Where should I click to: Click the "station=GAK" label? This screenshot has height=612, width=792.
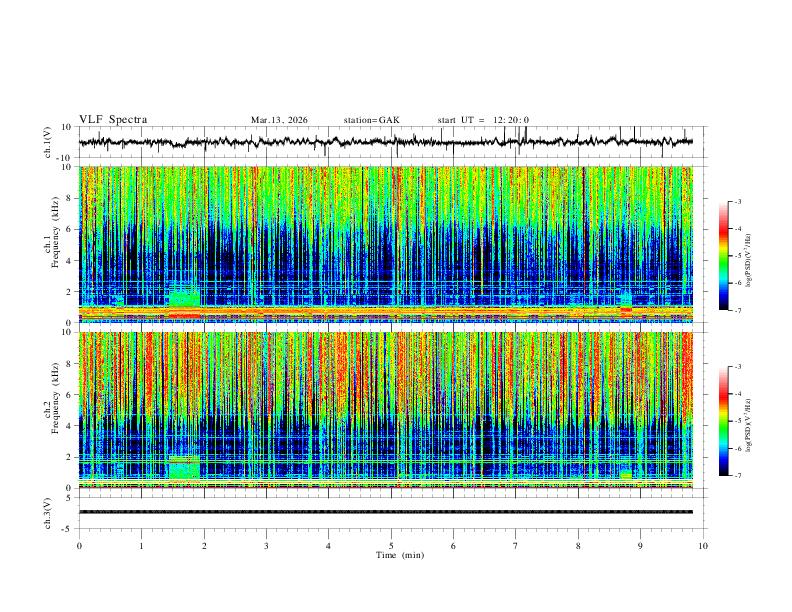point(371,120)
